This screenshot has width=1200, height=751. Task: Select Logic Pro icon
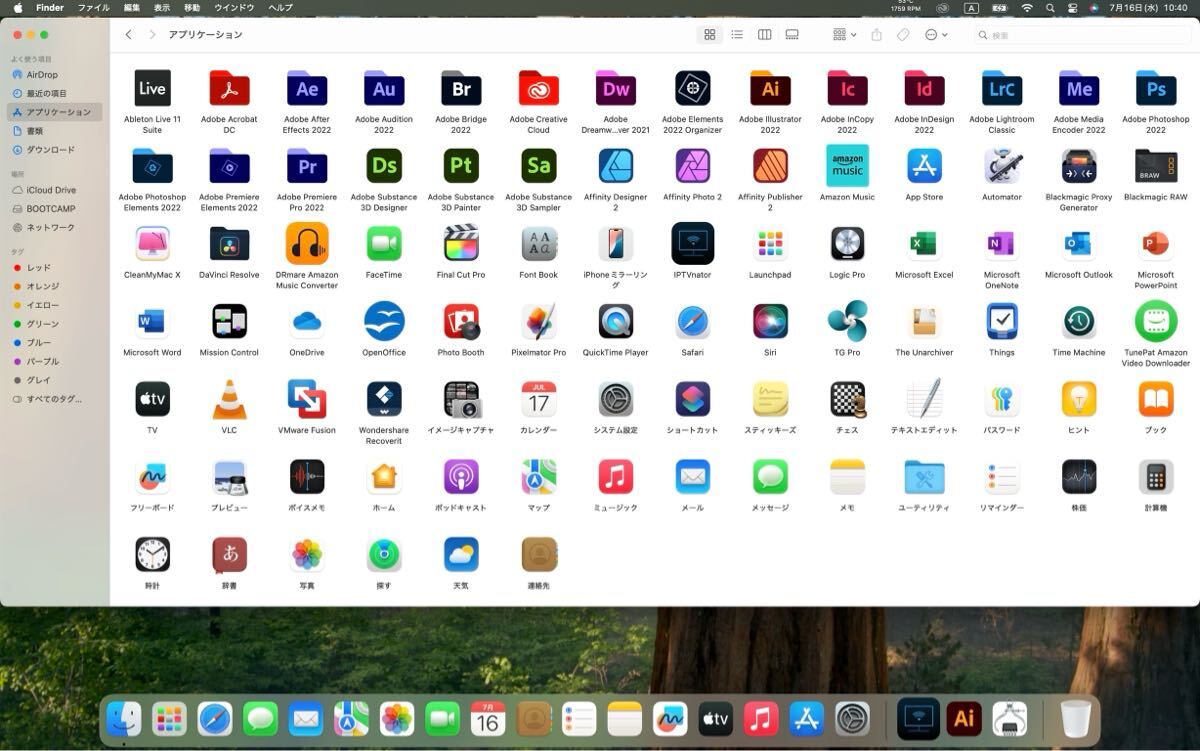847,243
